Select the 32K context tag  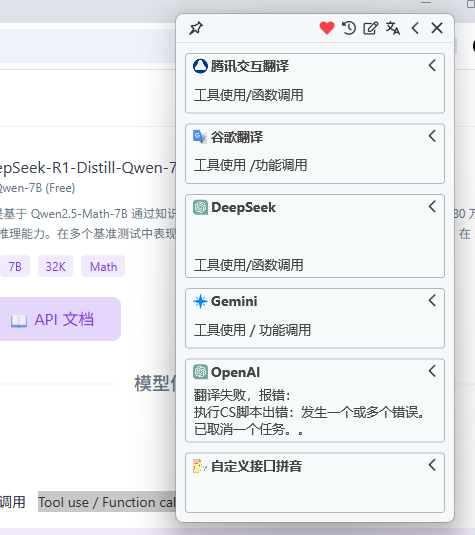coord(55,266)
